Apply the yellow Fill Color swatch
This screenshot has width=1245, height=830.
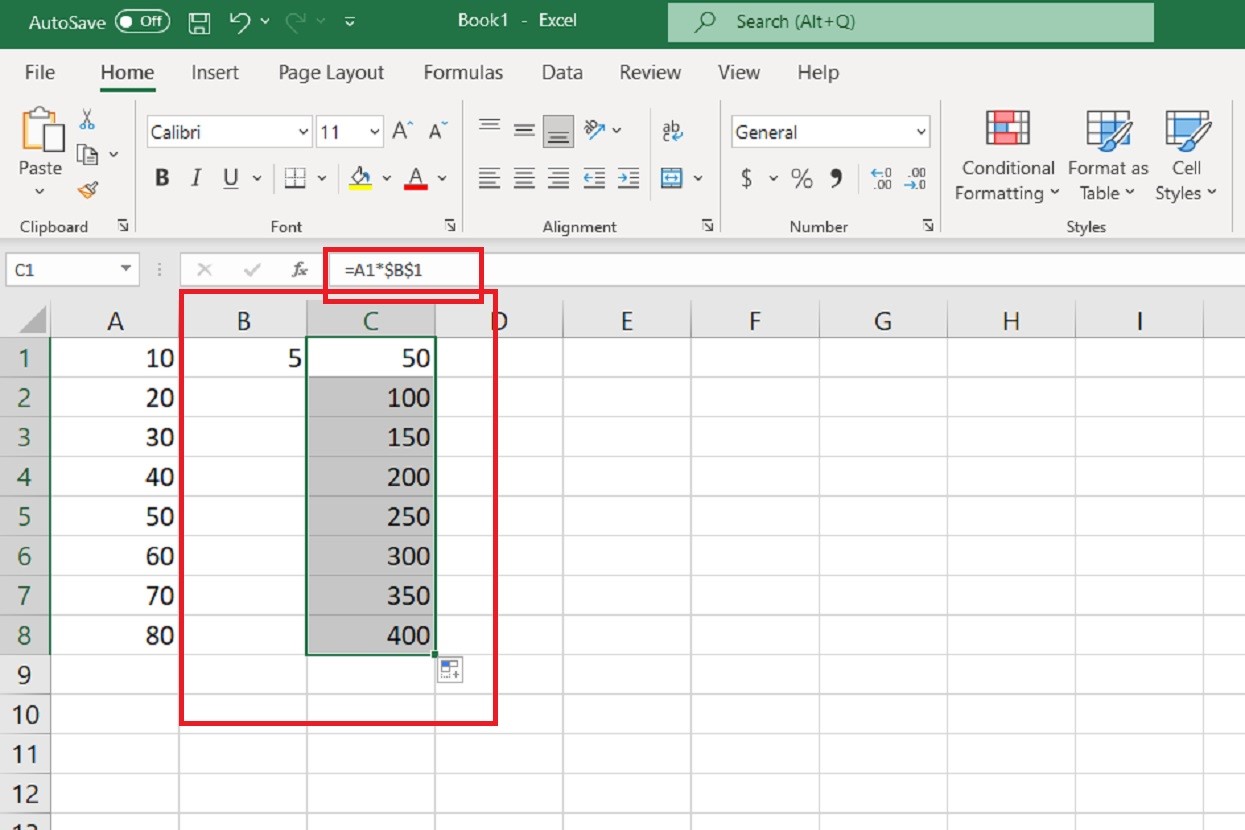360,179
